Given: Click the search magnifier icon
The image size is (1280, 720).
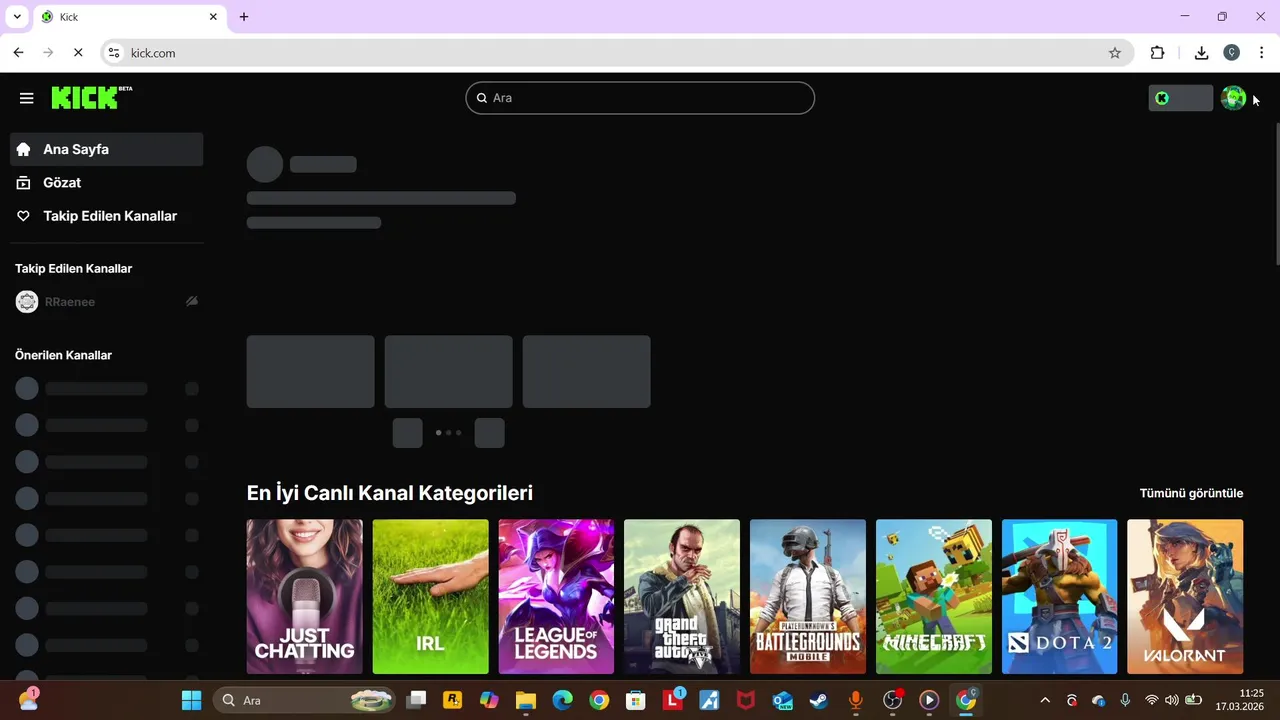Looking at the screenshot, I should tap(482, 98).
